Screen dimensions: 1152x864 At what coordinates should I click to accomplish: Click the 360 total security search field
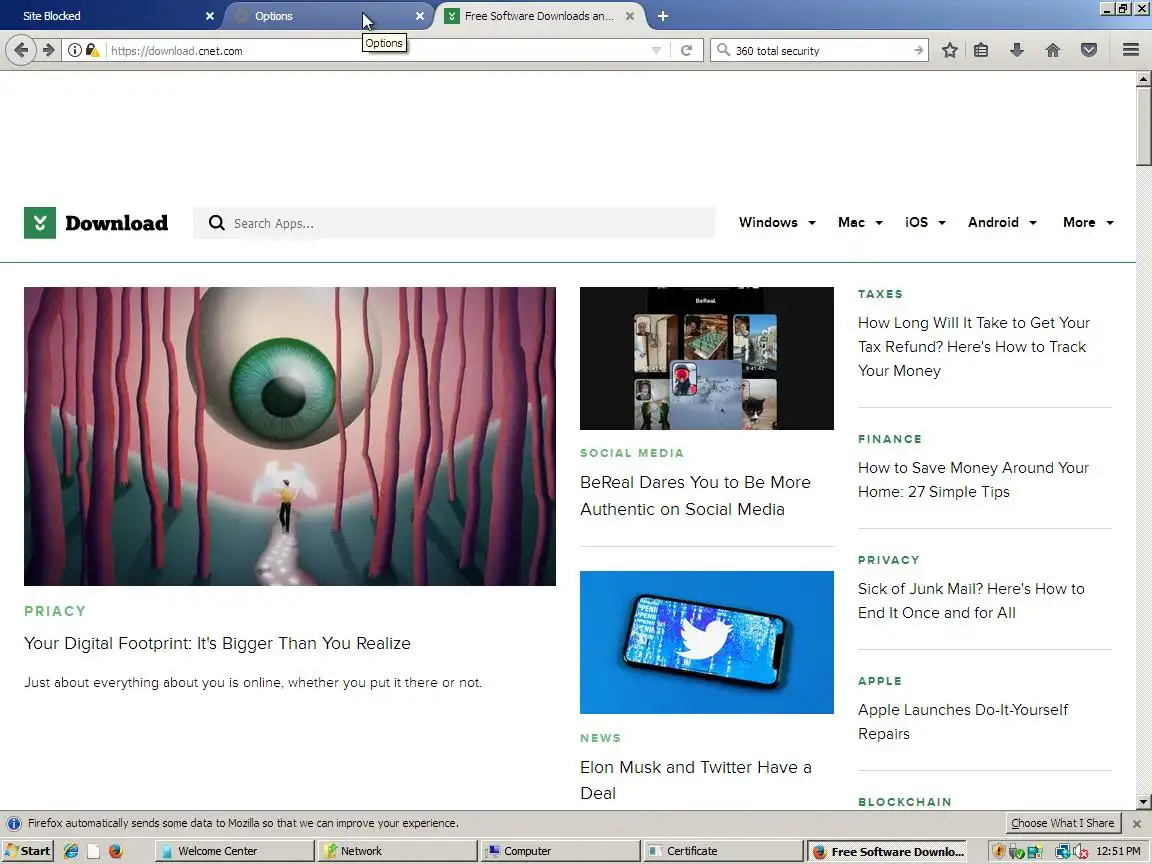(x=821, y=50)
